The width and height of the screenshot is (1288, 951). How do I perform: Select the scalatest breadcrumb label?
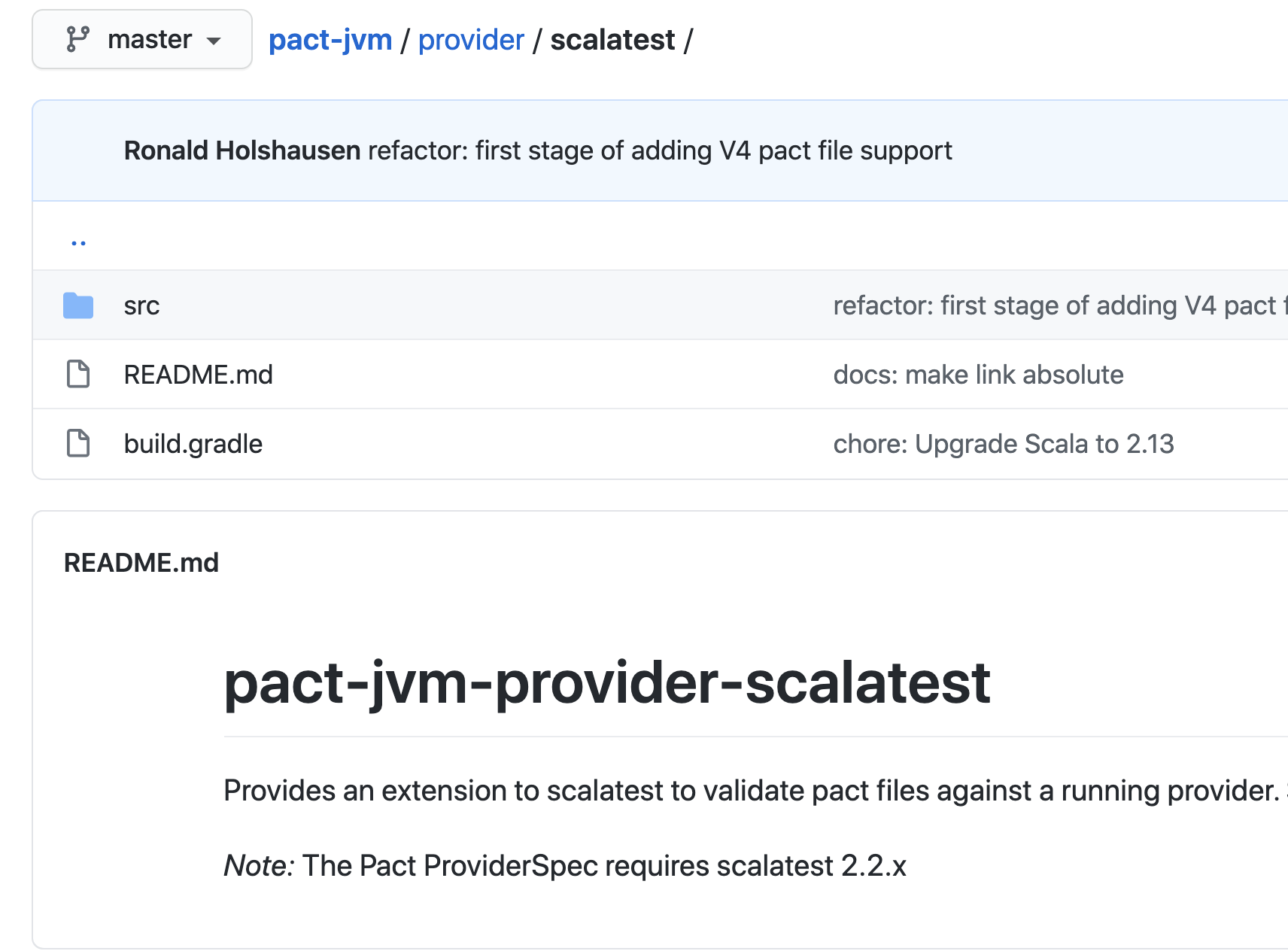(x=612, y=40)
